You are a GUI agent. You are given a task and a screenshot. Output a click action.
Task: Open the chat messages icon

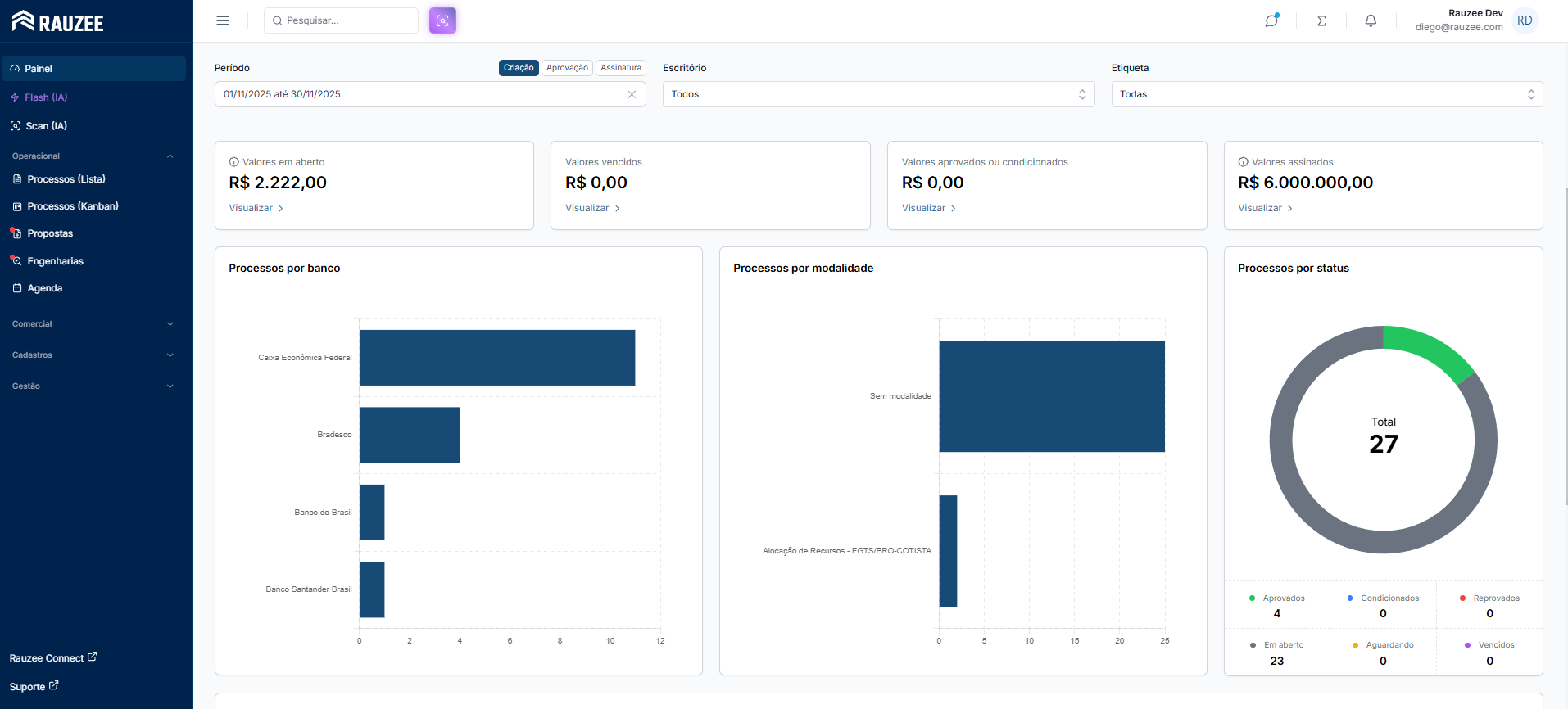click(x=1271, y=20)
